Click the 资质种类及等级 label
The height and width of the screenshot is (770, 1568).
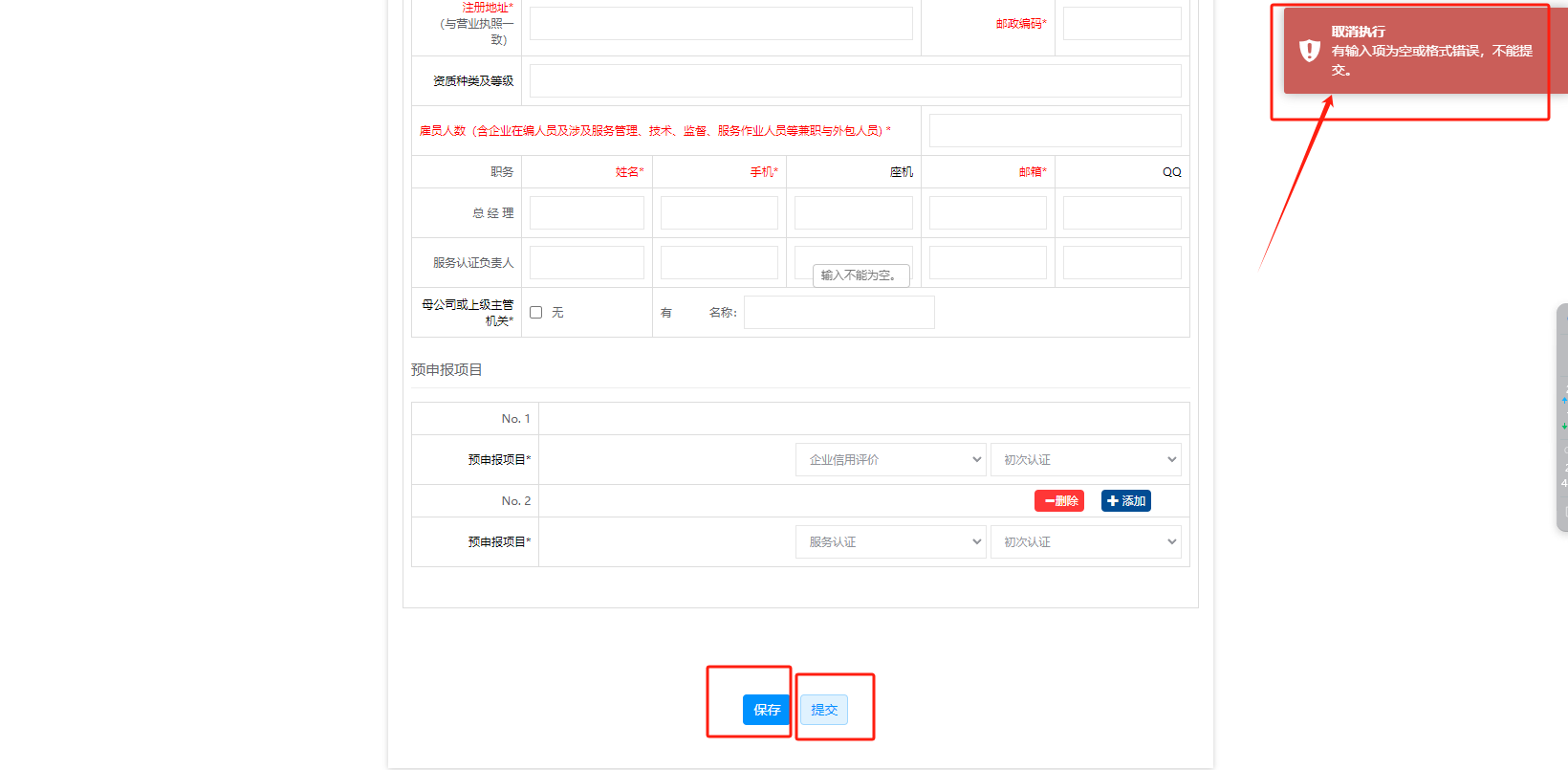coord(473,81)
